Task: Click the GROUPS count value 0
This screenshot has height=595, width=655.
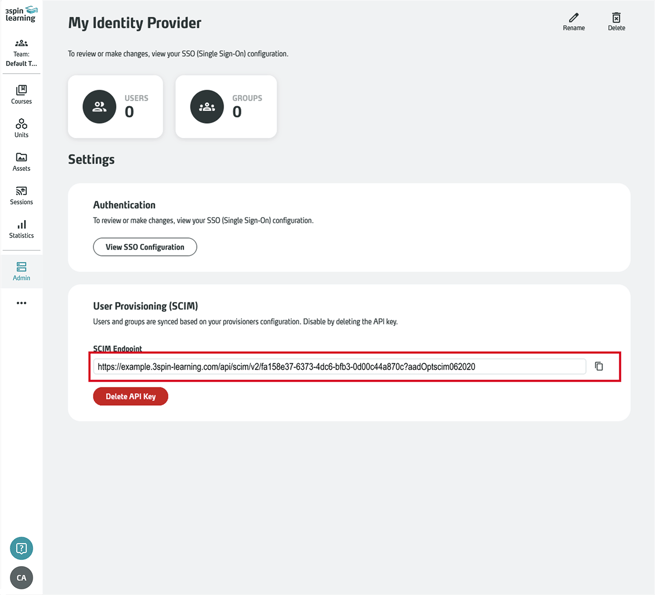Action: (237, 112)
